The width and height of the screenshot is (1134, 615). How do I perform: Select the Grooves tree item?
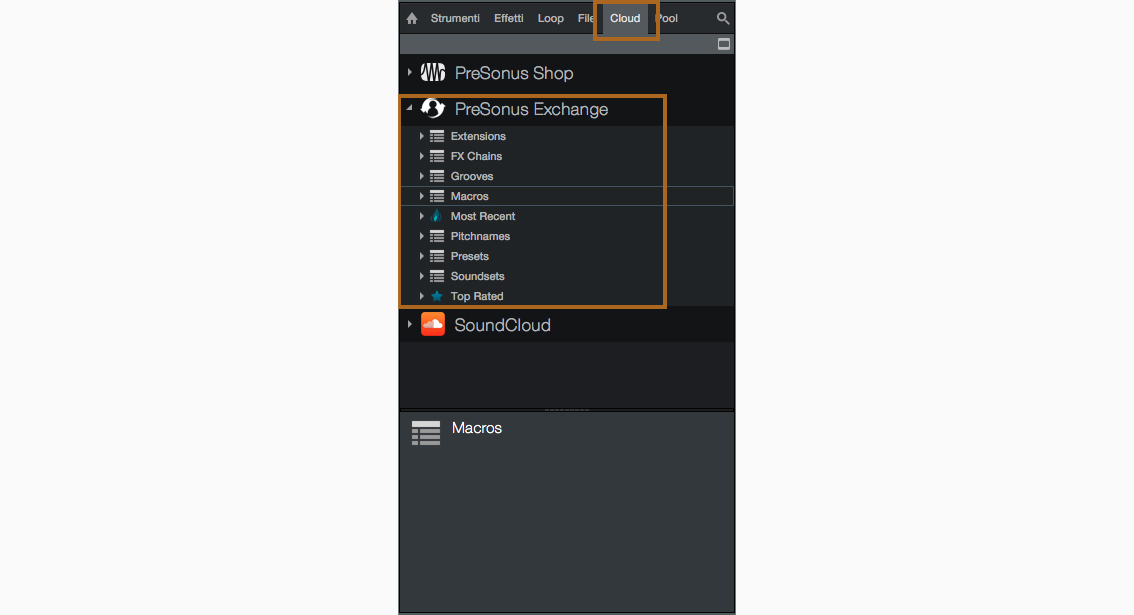tap(472, 176)
